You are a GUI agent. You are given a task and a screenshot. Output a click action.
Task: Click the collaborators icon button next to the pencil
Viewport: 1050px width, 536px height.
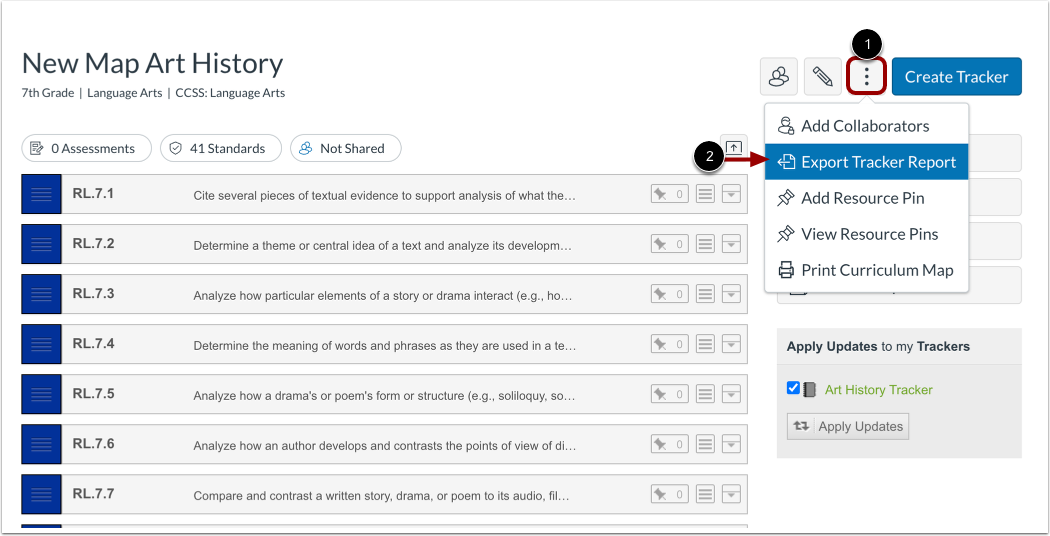click(779, 76)
